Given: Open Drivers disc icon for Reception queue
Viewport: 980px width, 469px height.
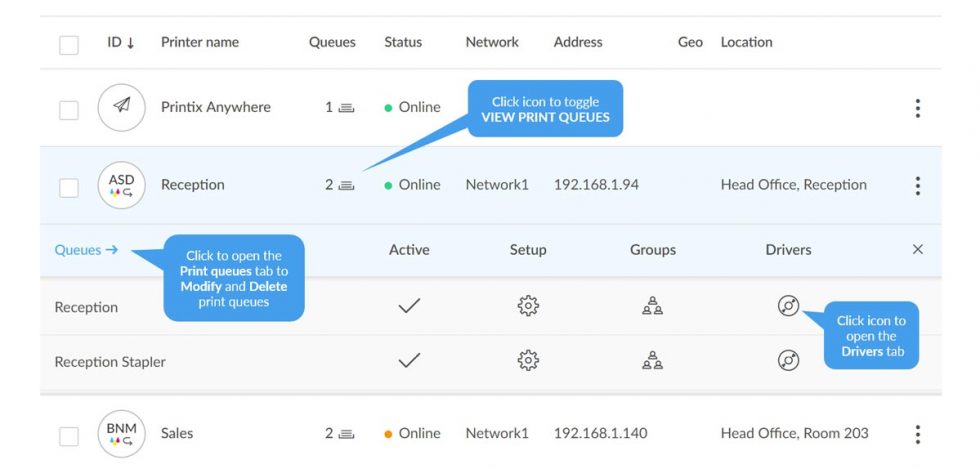Looking at the screenshot, I should coord(788,306).
